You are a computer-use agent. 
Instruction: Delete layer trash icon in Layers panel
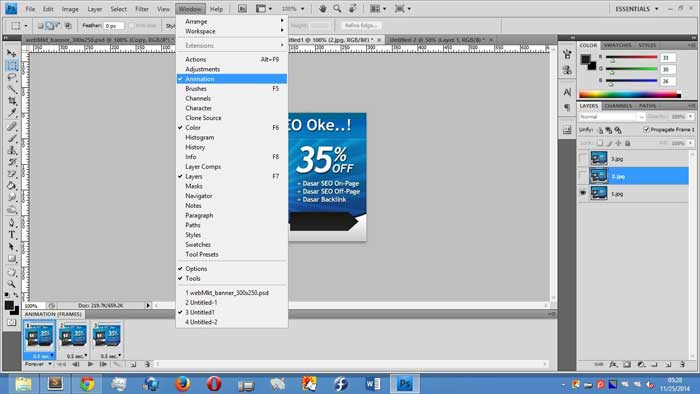(x=682, y=365)
